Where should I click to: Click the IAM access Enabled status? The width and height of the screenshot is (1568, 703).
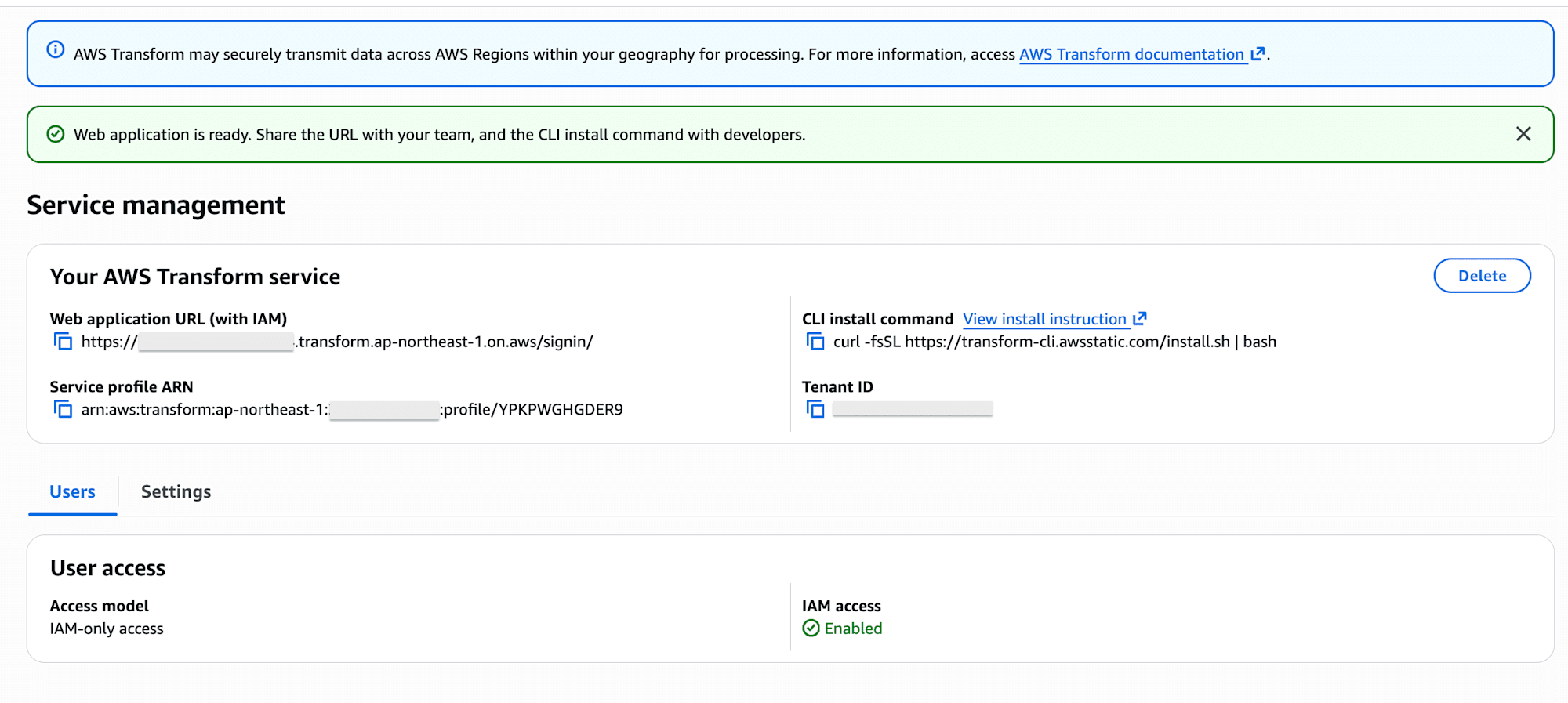843,629
